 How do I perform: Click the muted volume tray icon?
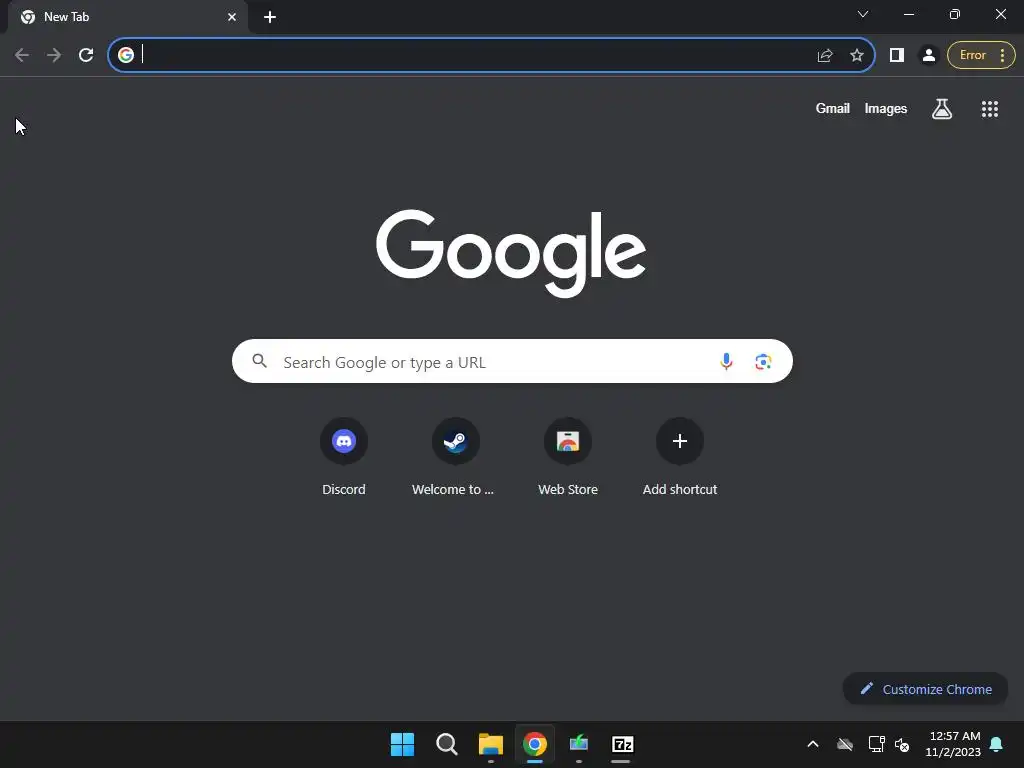point(902,744)
